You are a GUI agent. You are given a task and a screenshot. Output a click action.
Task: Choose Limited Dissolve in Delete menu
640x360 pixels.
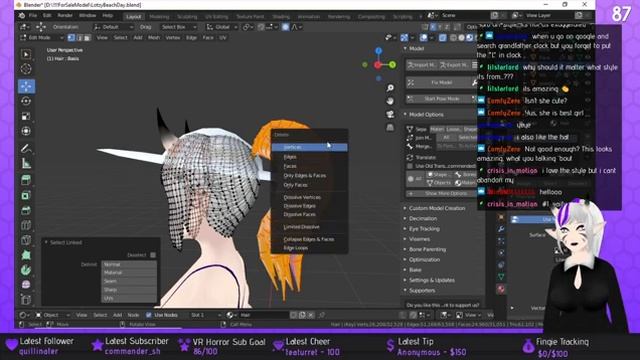309,227
